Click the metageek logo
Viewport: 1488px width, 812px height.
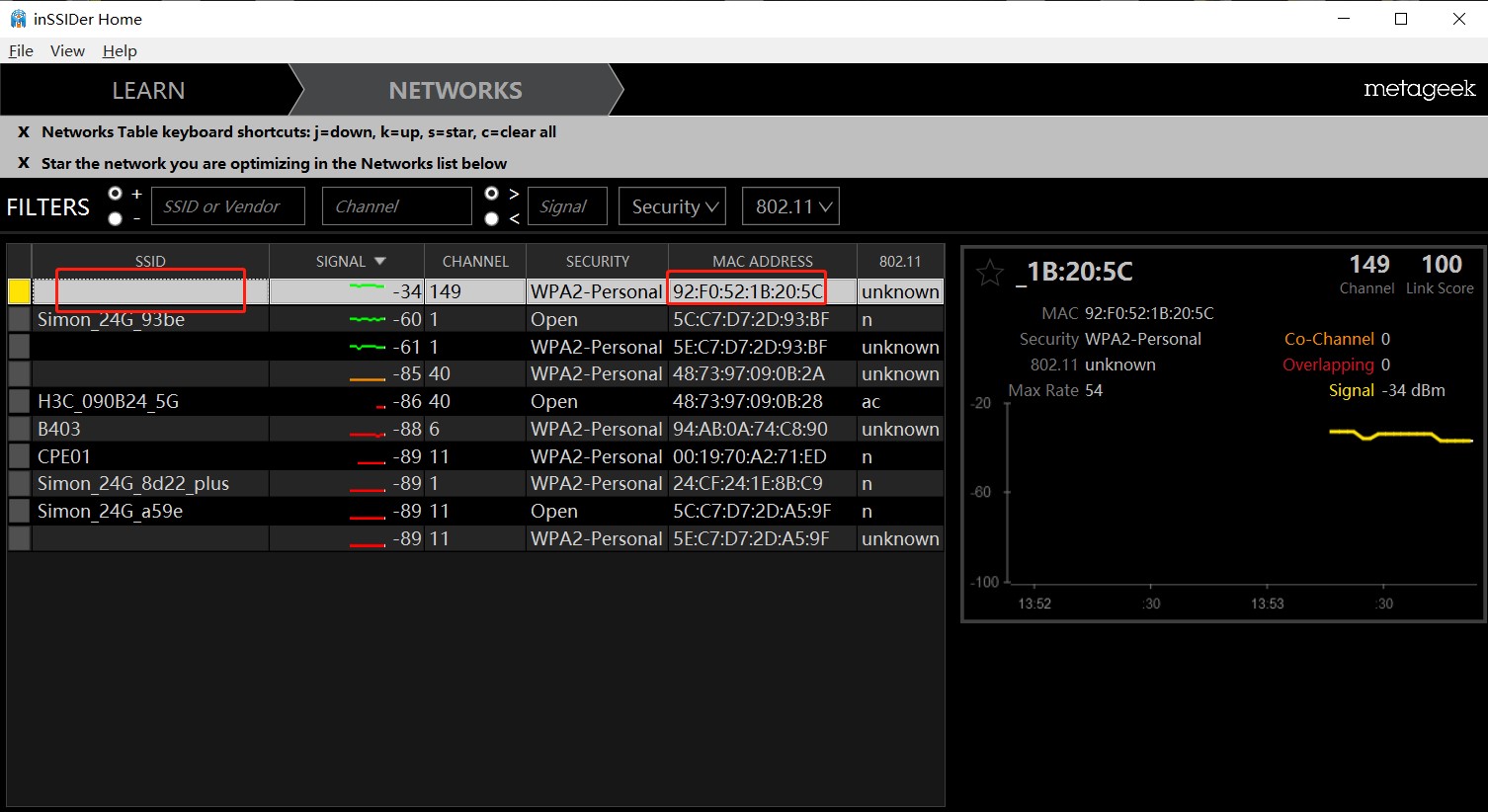pyautogui.click(x=1419, y=90)
